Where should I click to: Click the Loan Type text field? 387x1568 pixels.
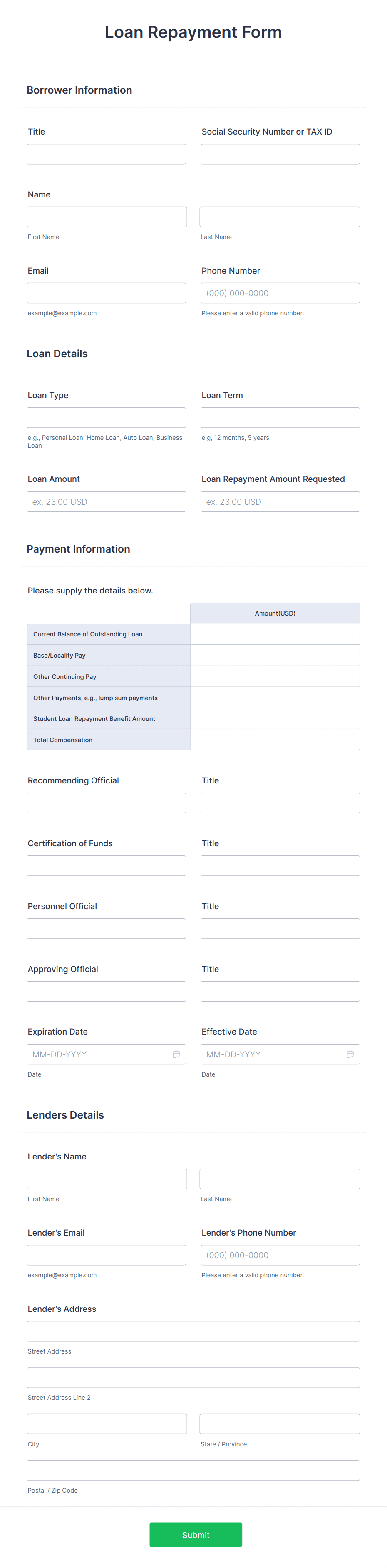tap(107, 418)
